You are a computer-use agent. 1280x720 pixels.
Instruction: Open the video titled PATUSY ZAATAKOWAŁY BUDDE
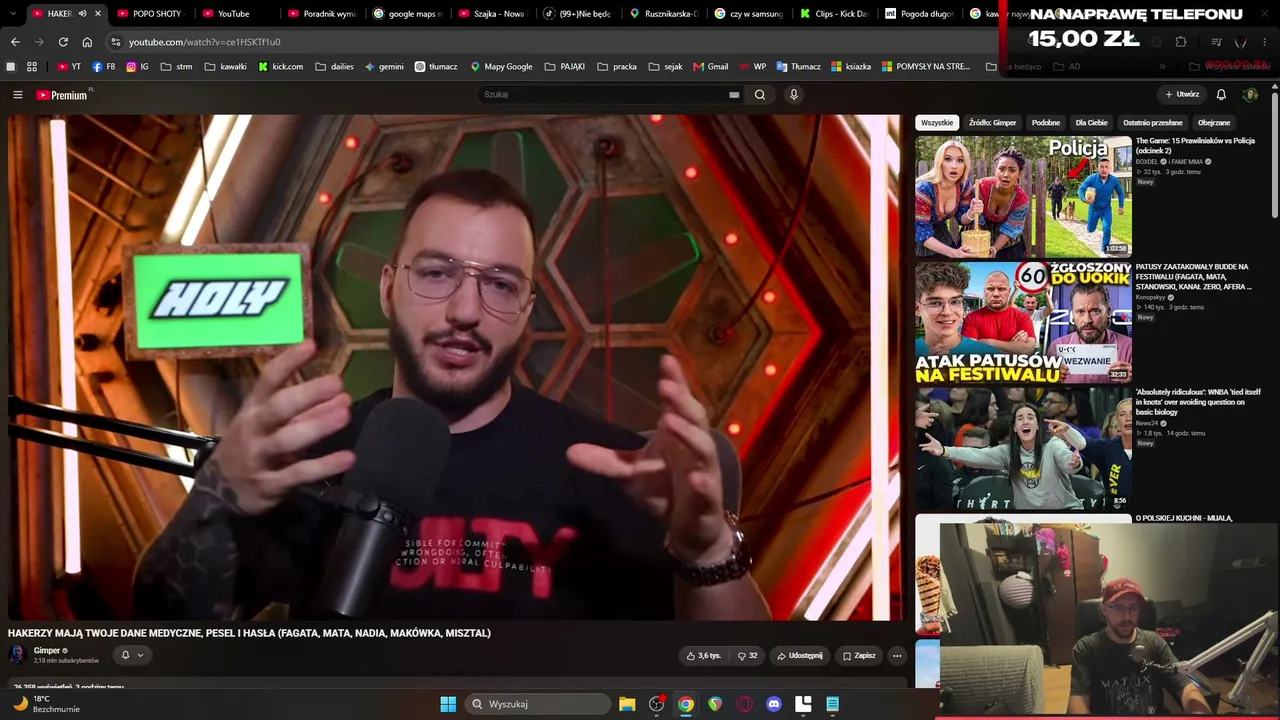point(1193,277)
